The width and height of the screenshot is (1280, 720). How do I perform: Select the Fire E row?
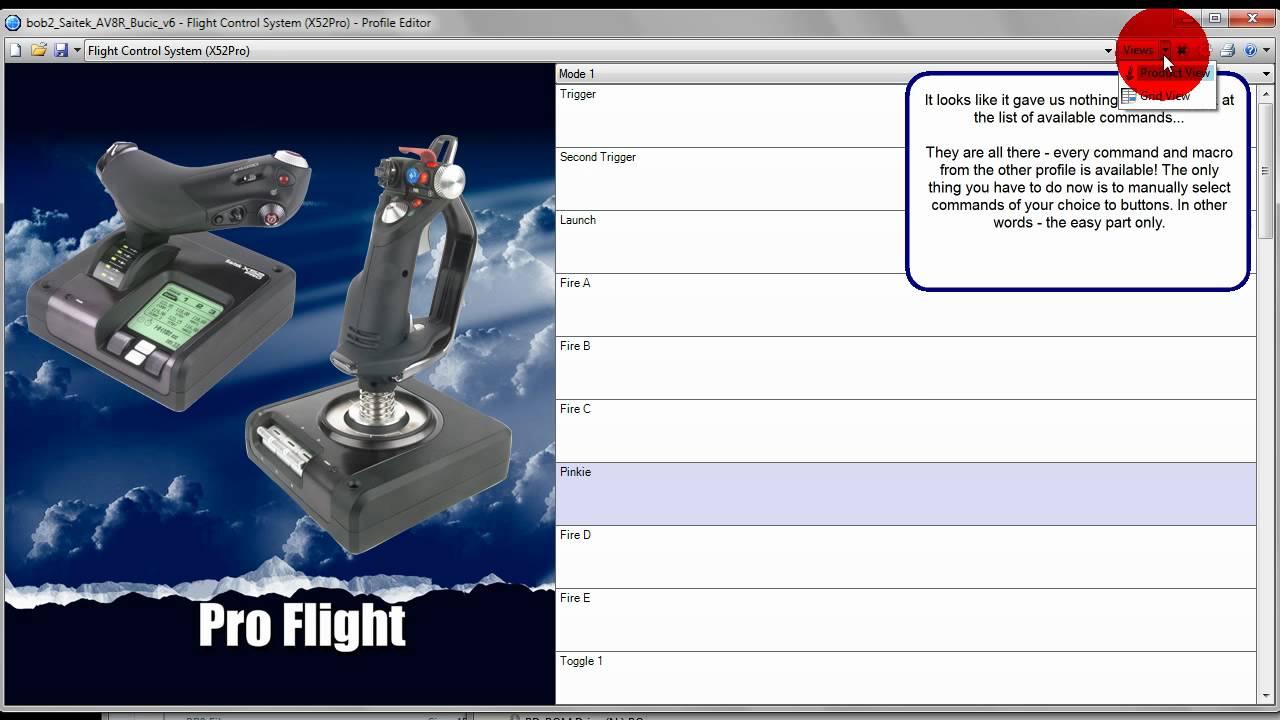click(906, 620)
